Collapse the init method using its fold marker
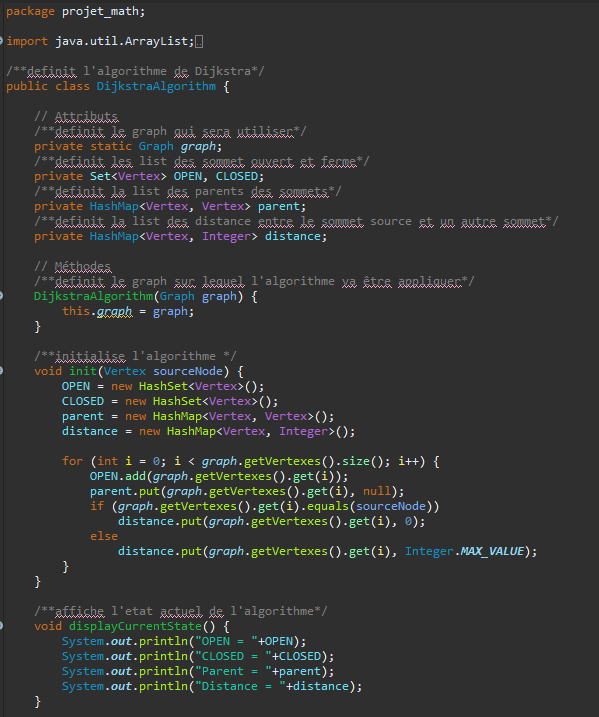This screenshot has height=717, width=599. point(1,371)
